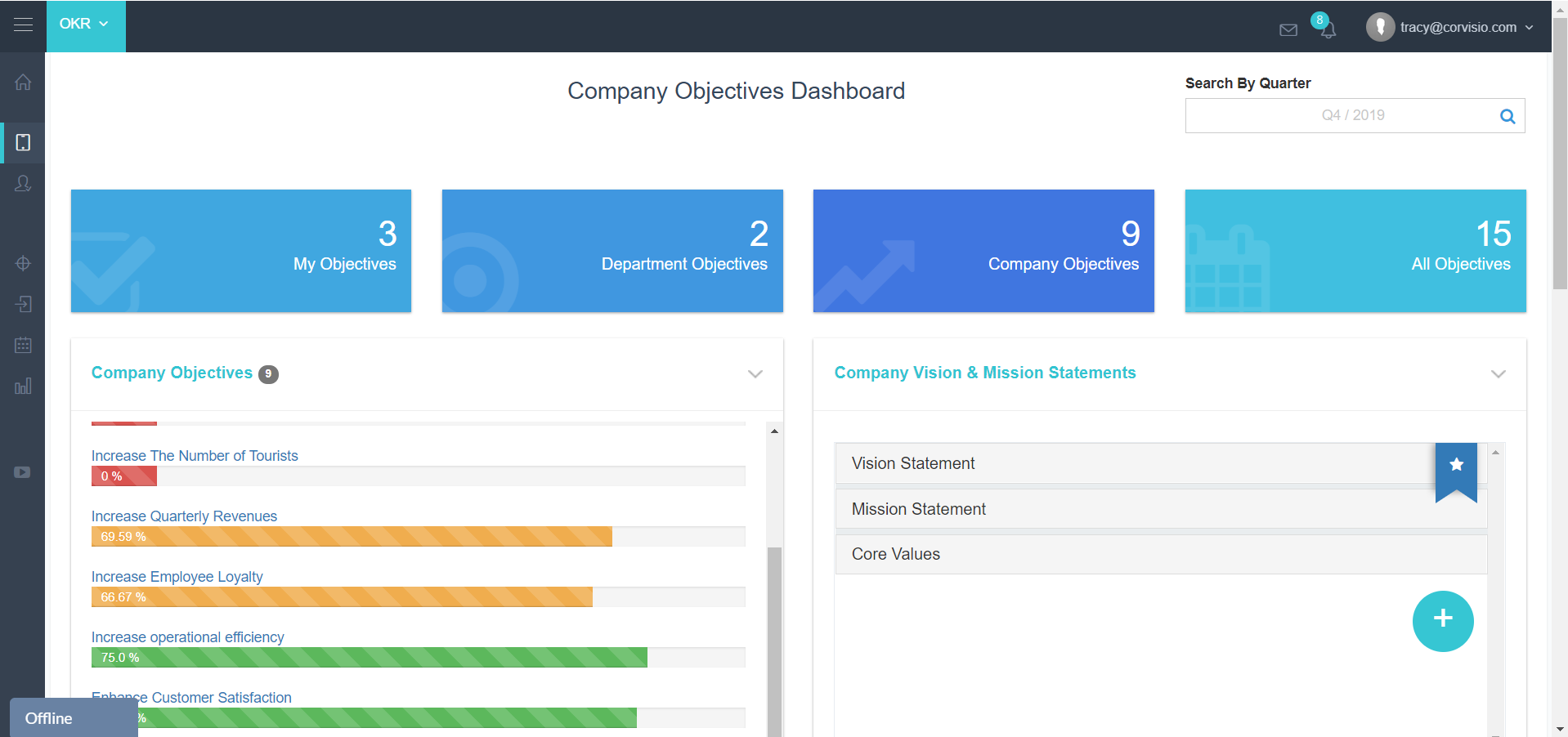Open the mail envelope icon
Viewport: 1568px width, 737px height.
1288,30
